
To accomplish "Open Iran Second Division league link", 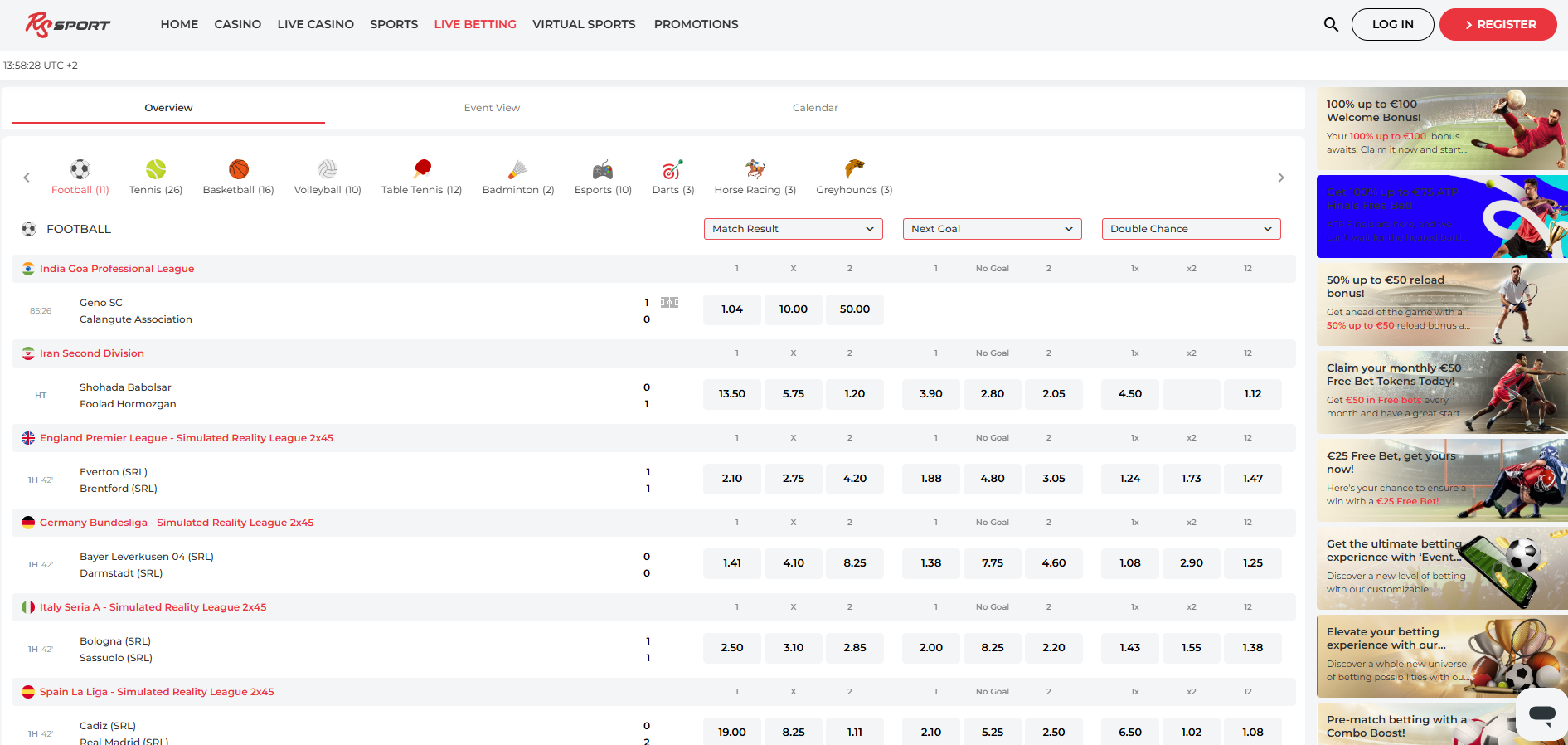I will tap(92, 353).
